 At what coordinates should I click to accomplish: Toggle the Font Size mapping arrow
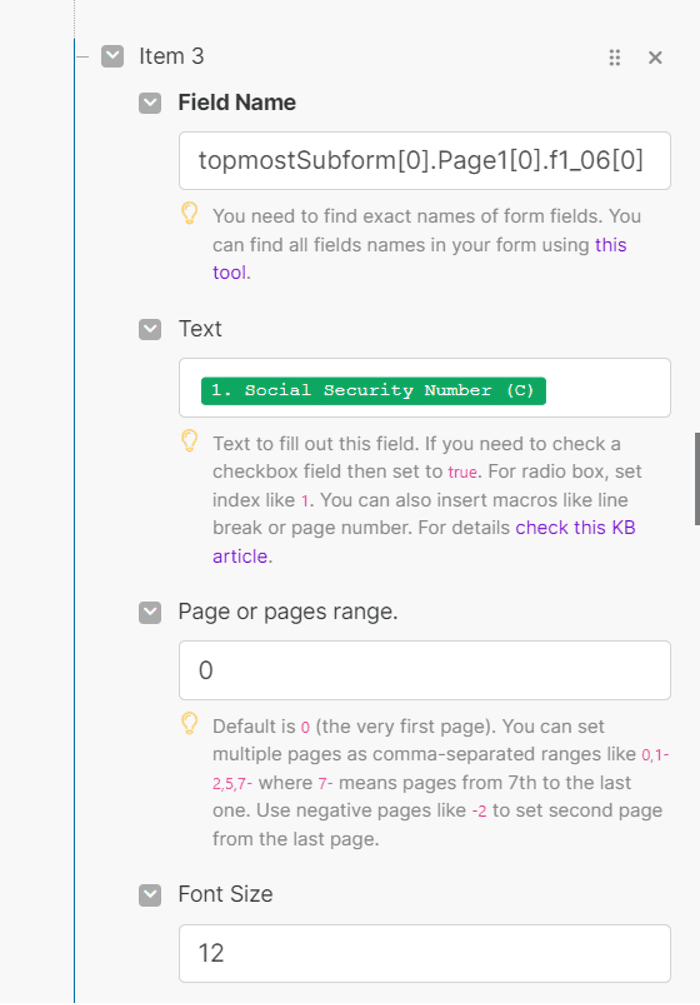(150, 895)
